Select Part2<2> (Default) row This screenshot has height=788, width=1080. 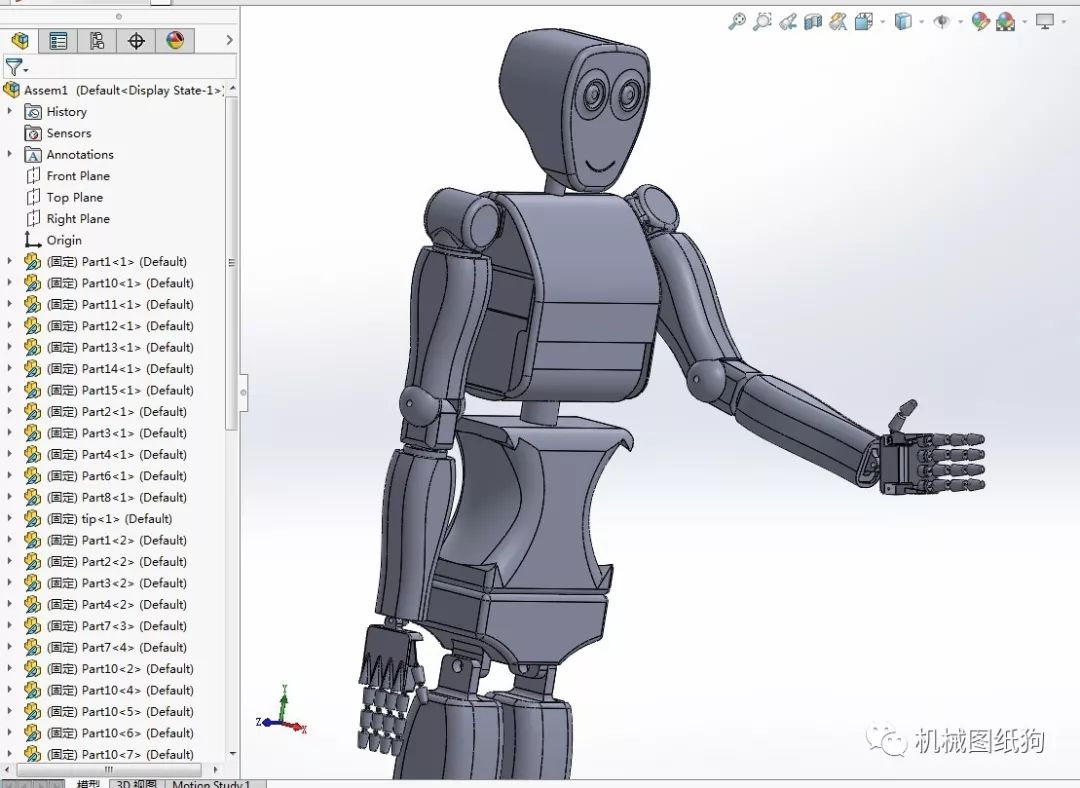tap(105, 561)
